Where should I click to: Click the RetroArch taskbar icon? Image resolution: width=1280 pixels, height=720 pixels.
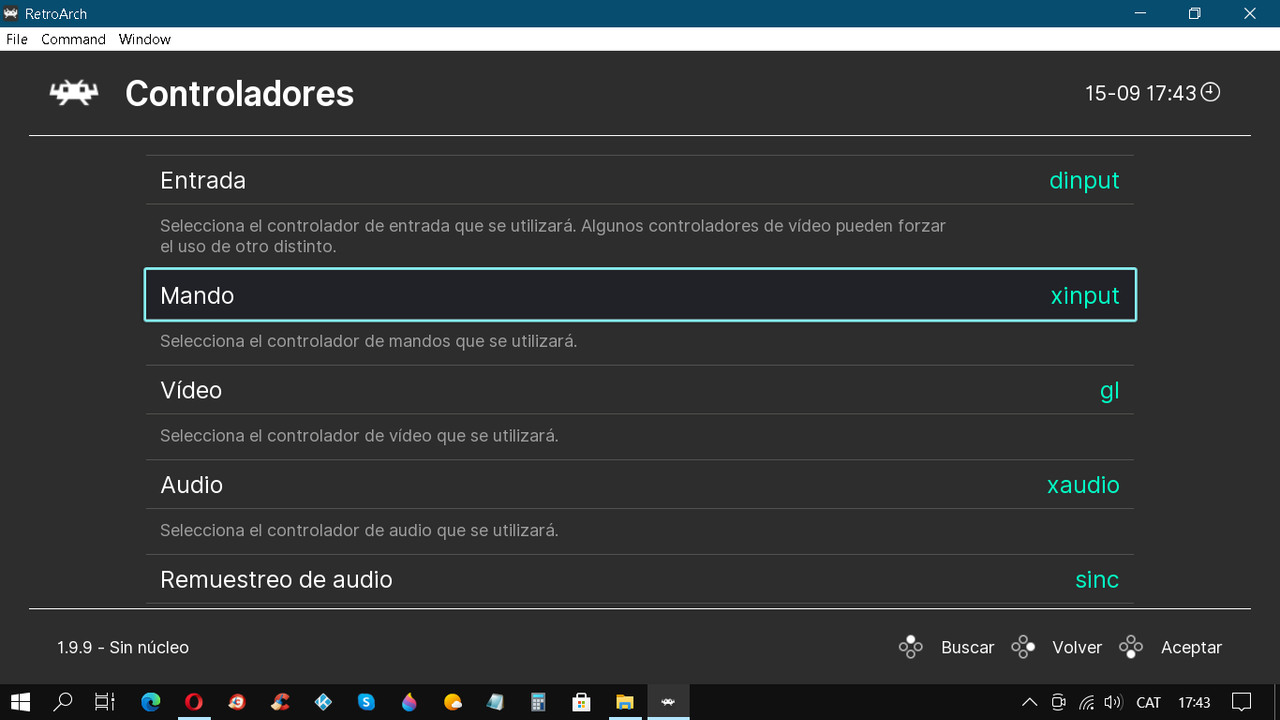point(668,702)
